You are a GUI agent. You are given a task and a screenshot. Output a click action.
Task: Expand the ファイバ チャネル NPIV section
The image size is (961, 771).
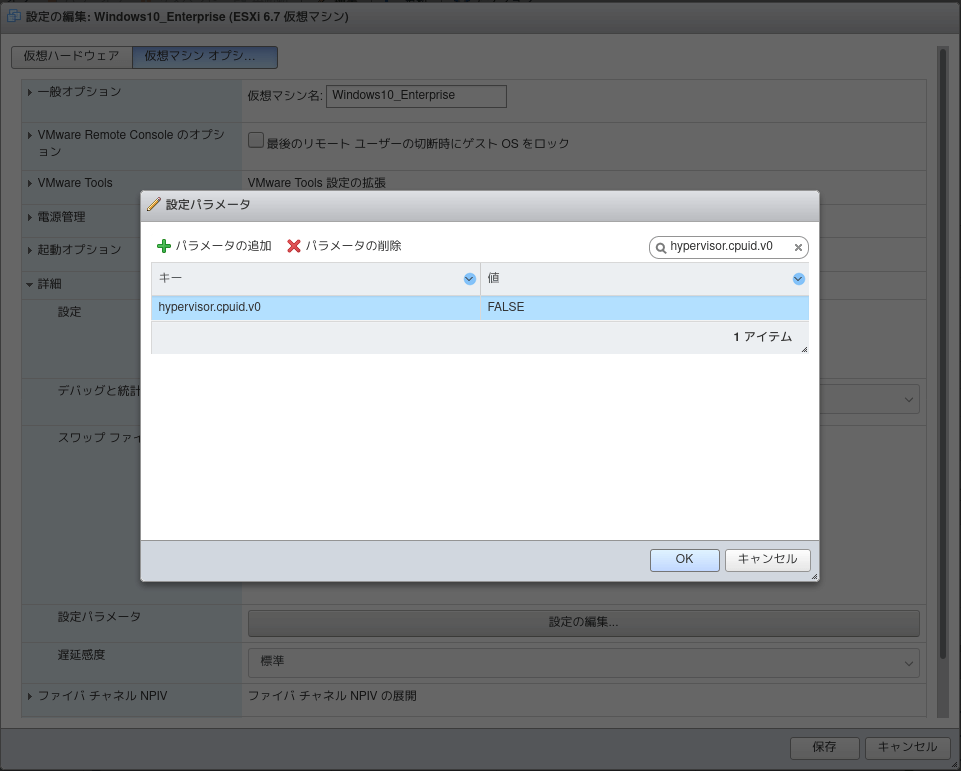pos(29,696)
